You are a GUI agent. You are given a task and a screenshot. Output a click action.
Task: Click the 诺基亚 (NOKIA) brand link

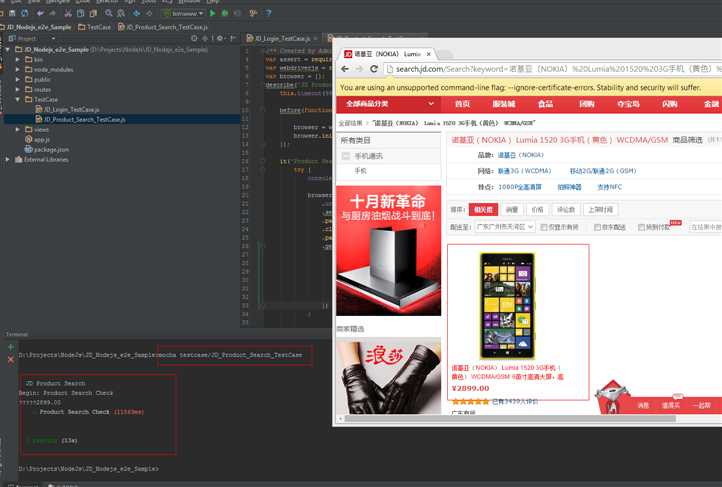click(x=520, y=155)
